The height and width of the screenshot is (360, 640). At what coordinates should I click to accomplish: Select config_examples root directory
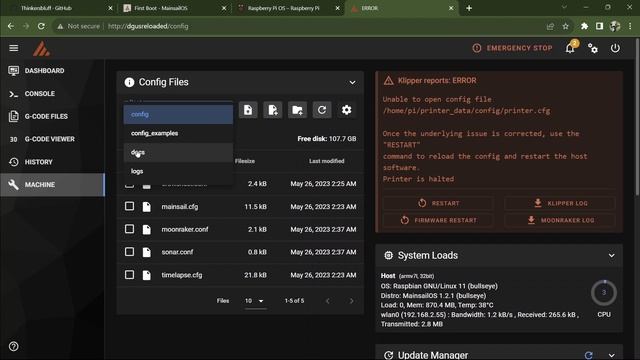[x=178, y=133]
